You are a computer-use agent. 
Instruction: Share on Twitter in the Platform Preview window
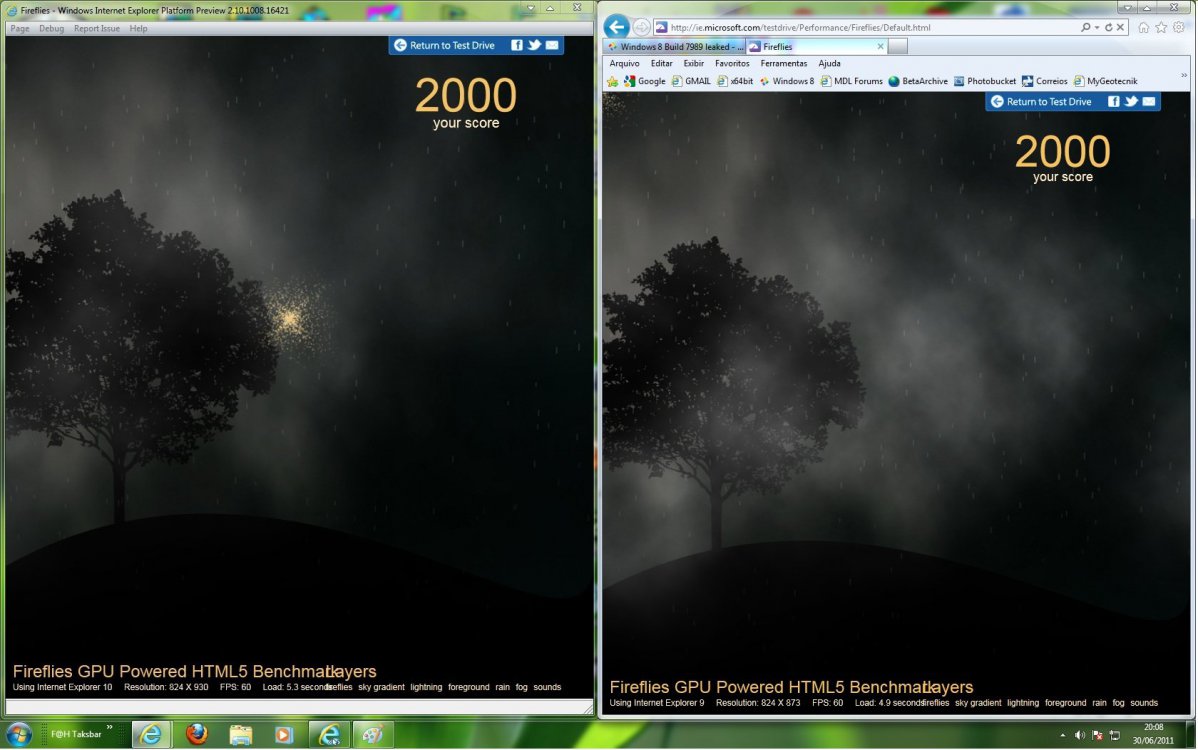click(534, 45)
